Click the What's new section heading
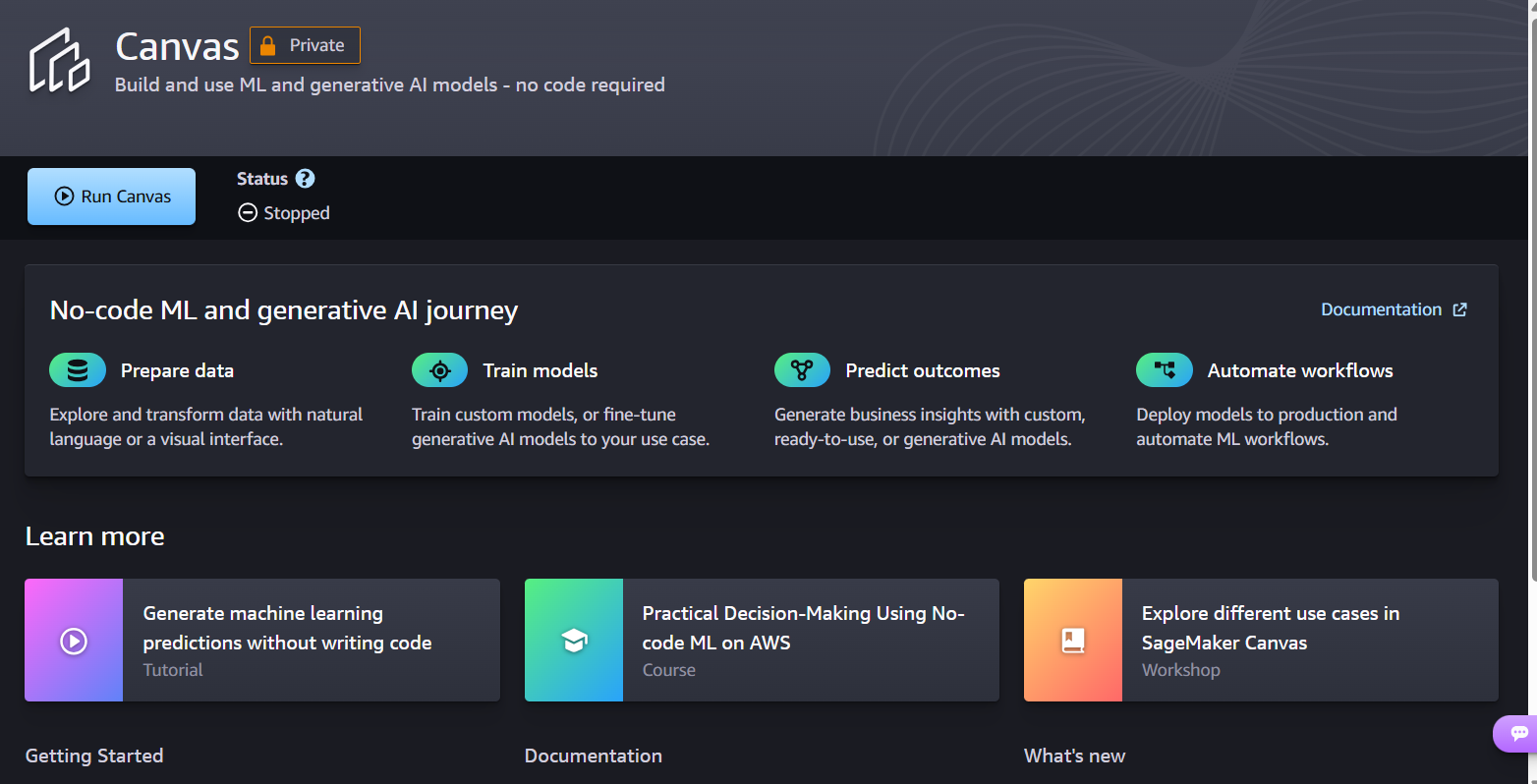 [1074, 756]
